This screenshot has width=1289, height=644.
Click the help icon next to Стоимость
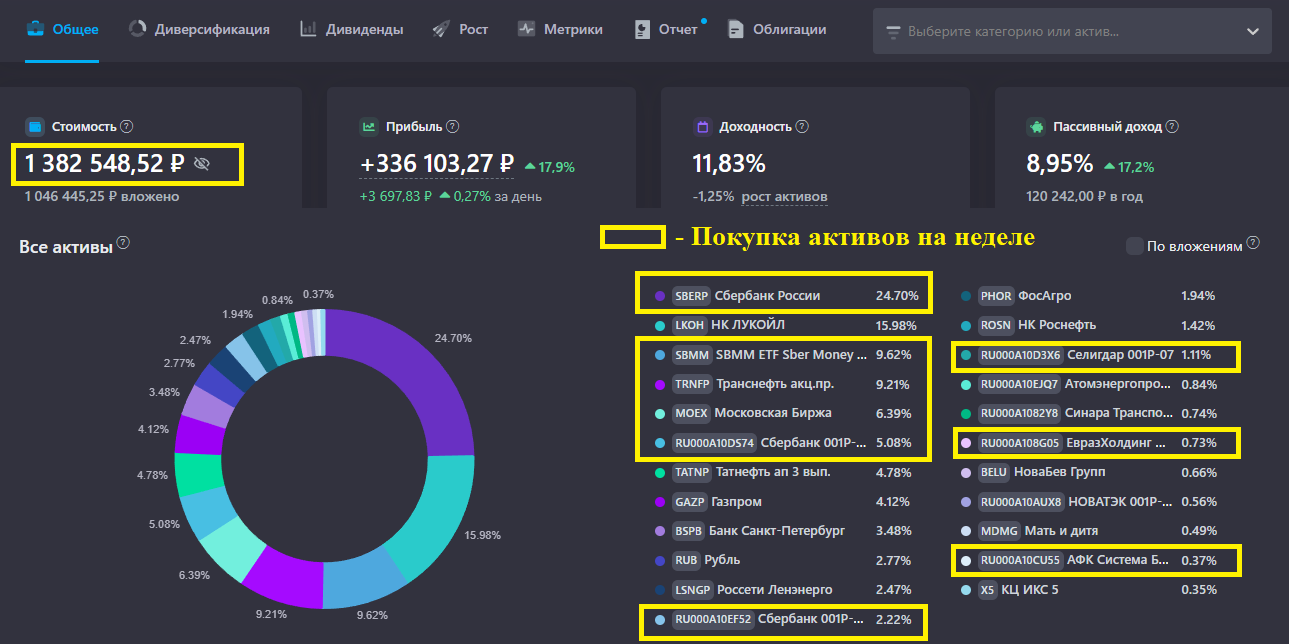[x=127, y=127]
